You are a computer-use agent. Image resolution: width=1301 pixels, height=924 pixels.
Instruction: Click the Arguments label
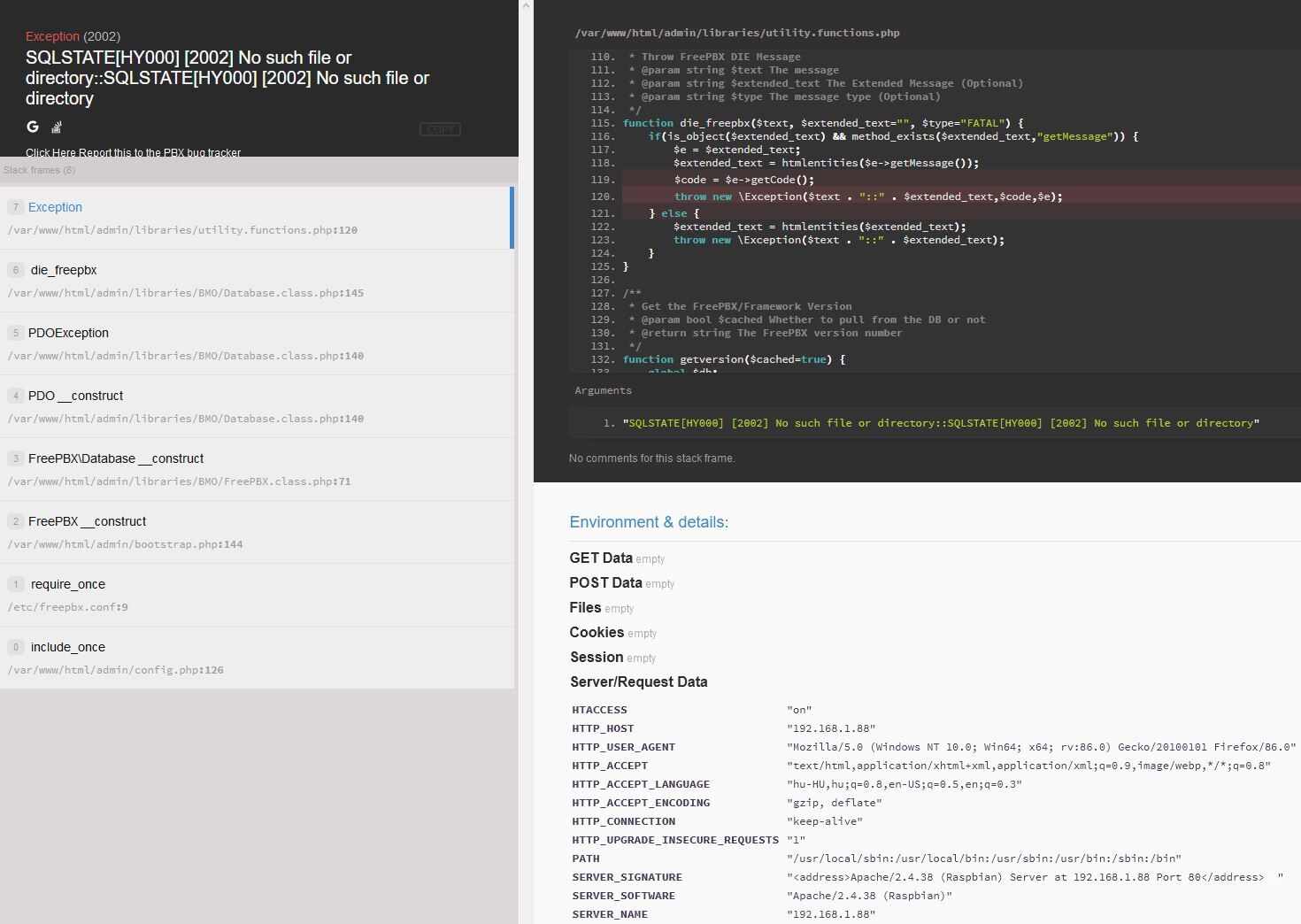click(x=603, y=390)
